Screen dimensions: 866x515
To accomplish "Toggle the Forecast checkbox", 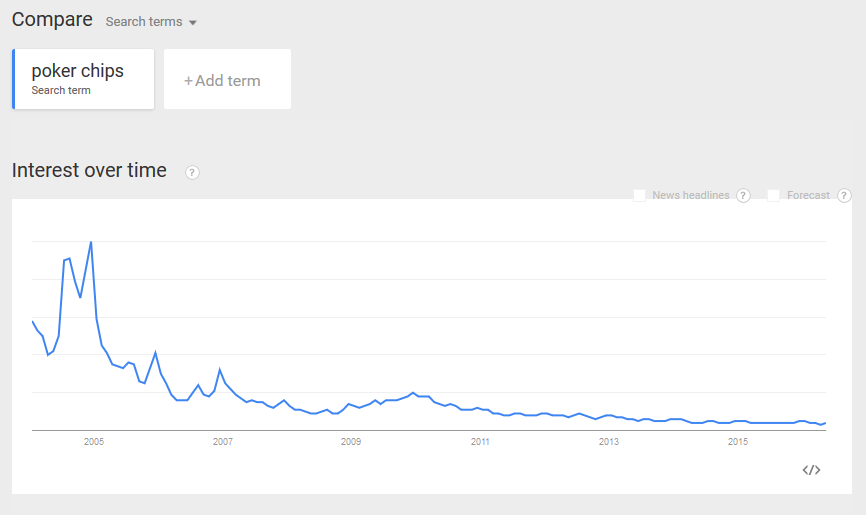I will point(774,195).
